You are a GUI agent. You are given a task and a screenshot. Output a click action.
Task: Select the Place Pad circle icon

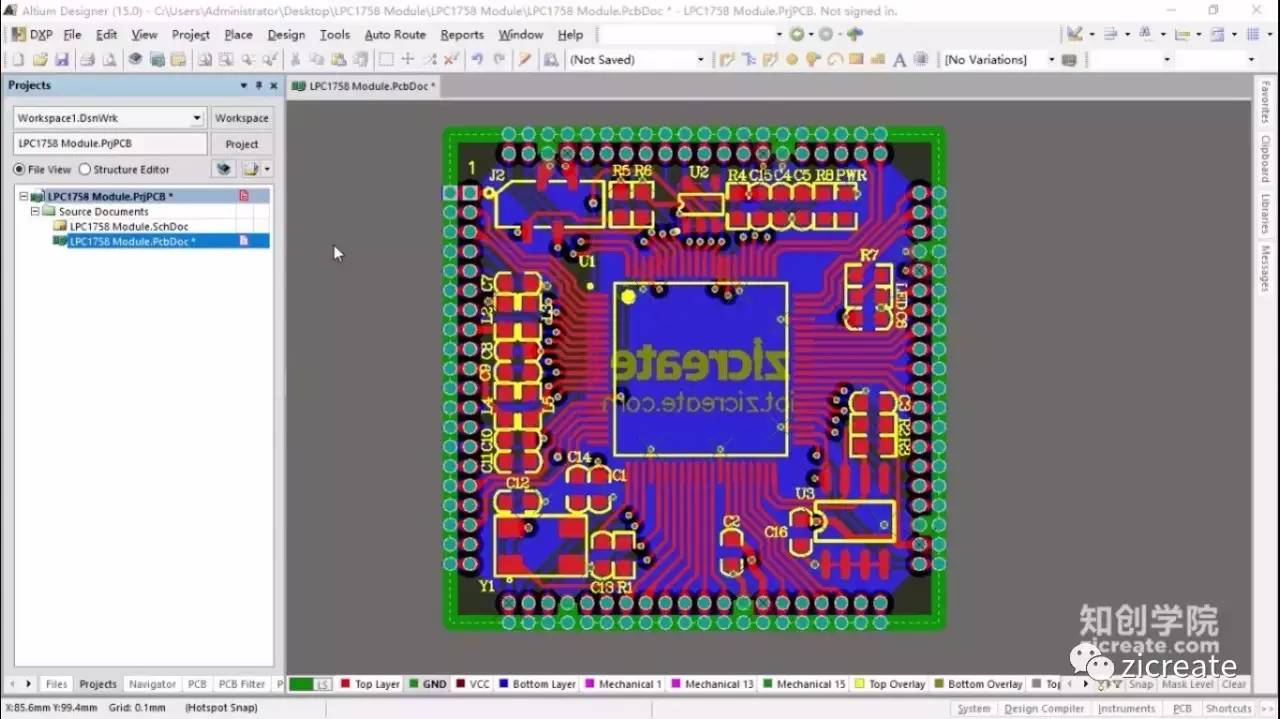(792, 60)
